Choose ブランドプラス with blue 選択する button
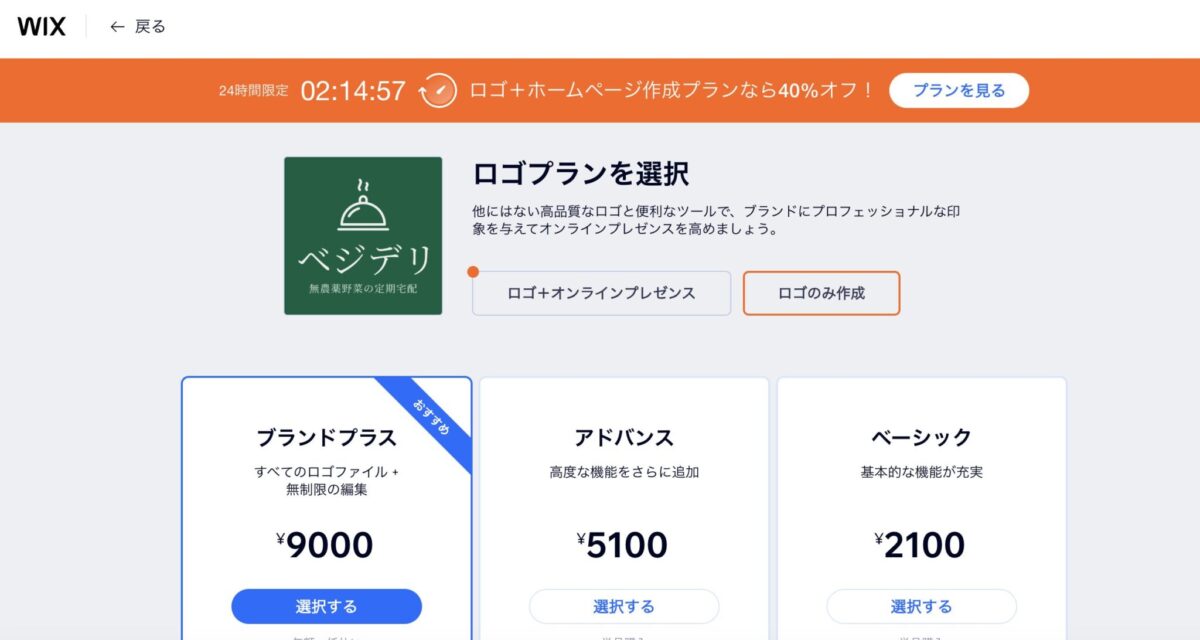The width and height of the screenshot is (1200, 640). pyautogui.click(x=326, y=606)
